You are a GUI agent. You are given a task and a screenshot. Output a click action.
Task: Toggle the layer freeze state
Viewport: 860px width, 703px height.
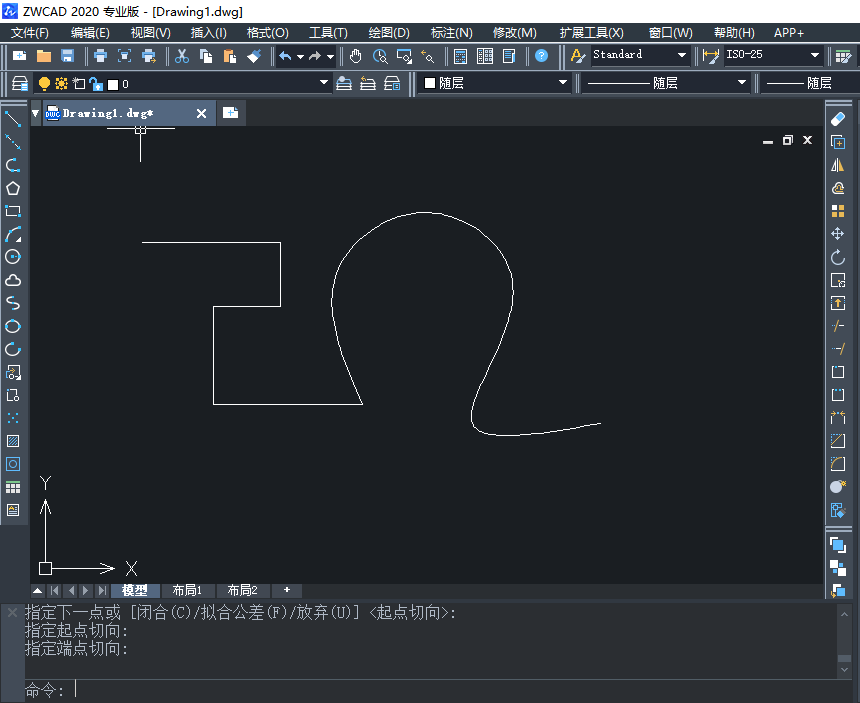(x=61, y=84)
